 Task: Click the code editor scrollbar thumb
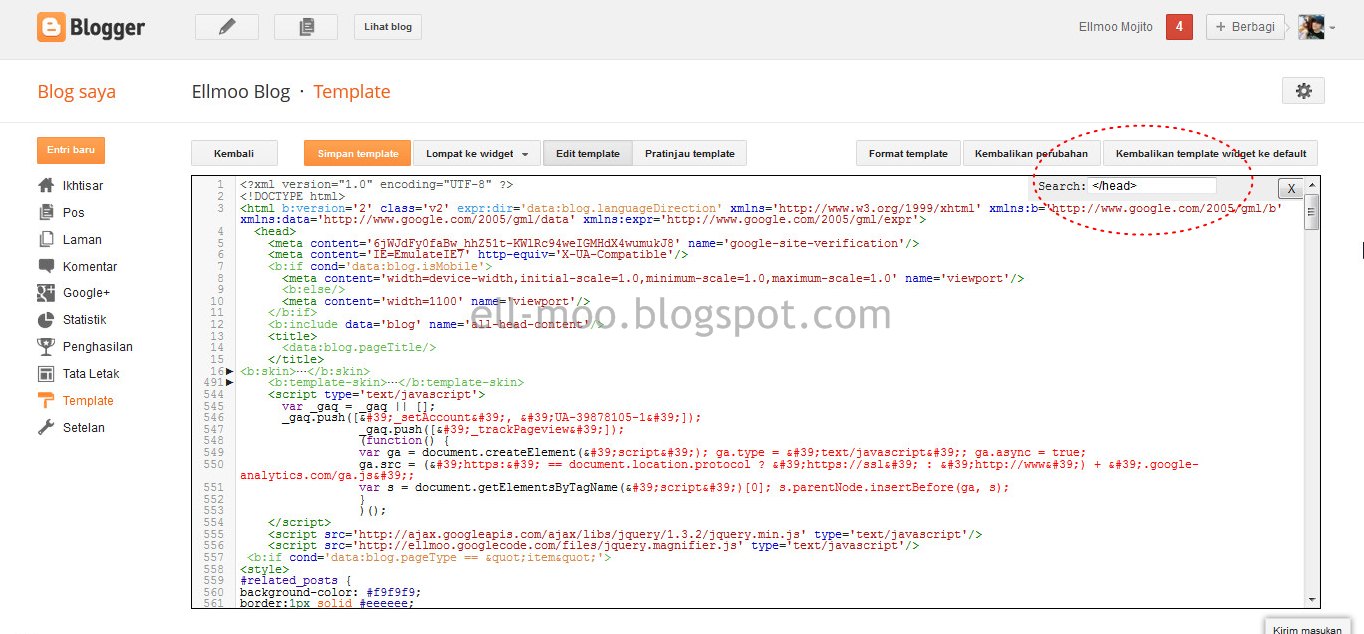pos(1312,211)
